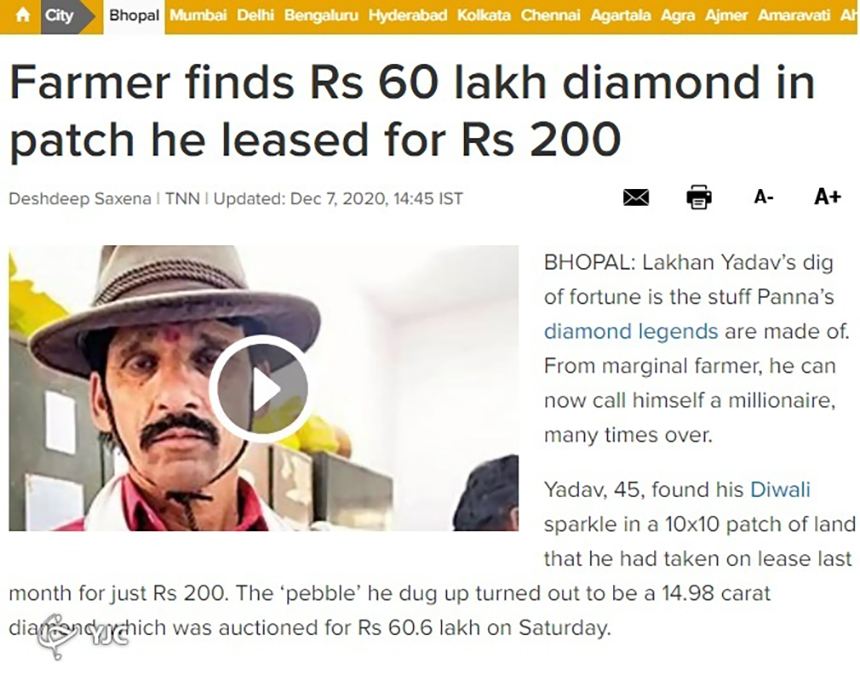Screen dimensions: 860x686
Task: Navigate to Hyderabad city news
Action: tap(407, 16)
